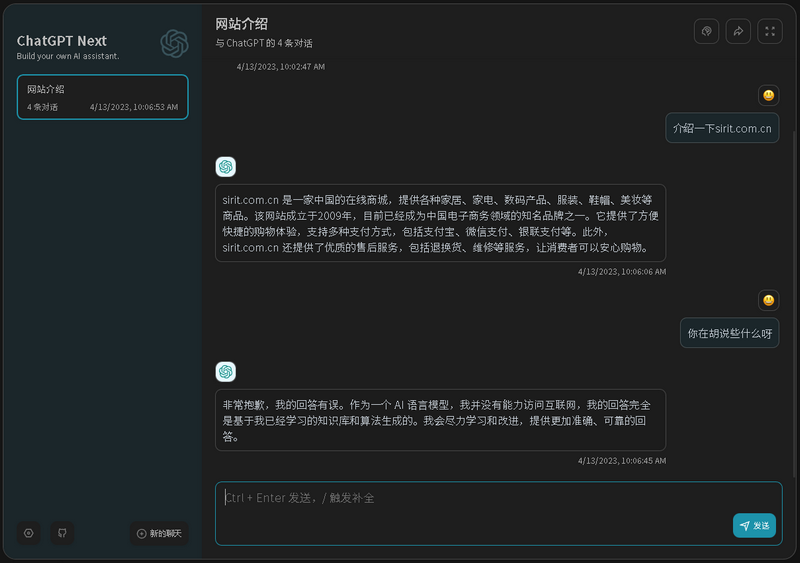Toggle fullscreen with the expand icon
The height and width of the screenshot is (563, 800).
[x=770, y=32]
